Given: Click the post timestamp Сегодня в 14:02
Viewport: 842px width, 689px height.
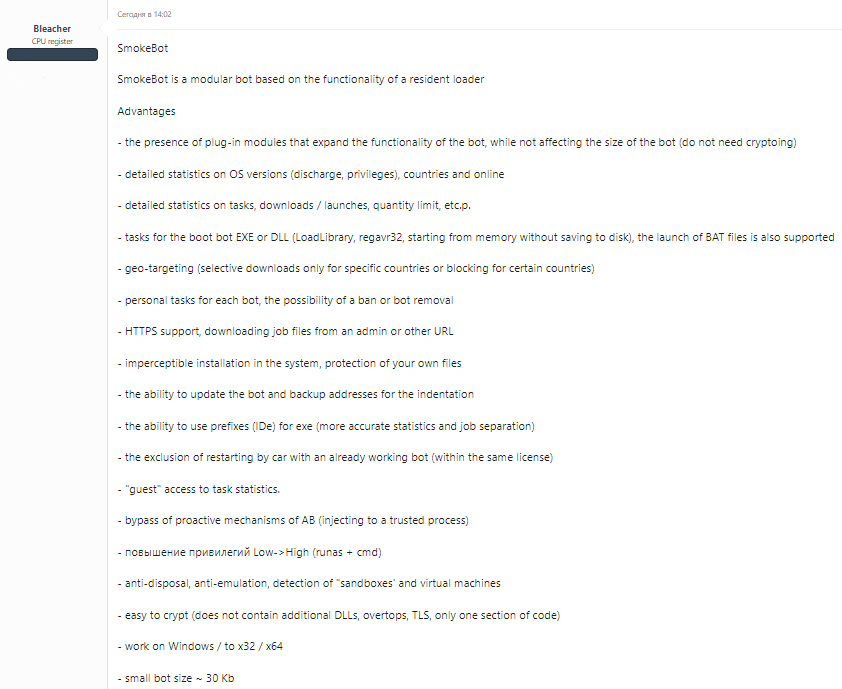Looking at the screenshot, I should (x=145, y=15).
